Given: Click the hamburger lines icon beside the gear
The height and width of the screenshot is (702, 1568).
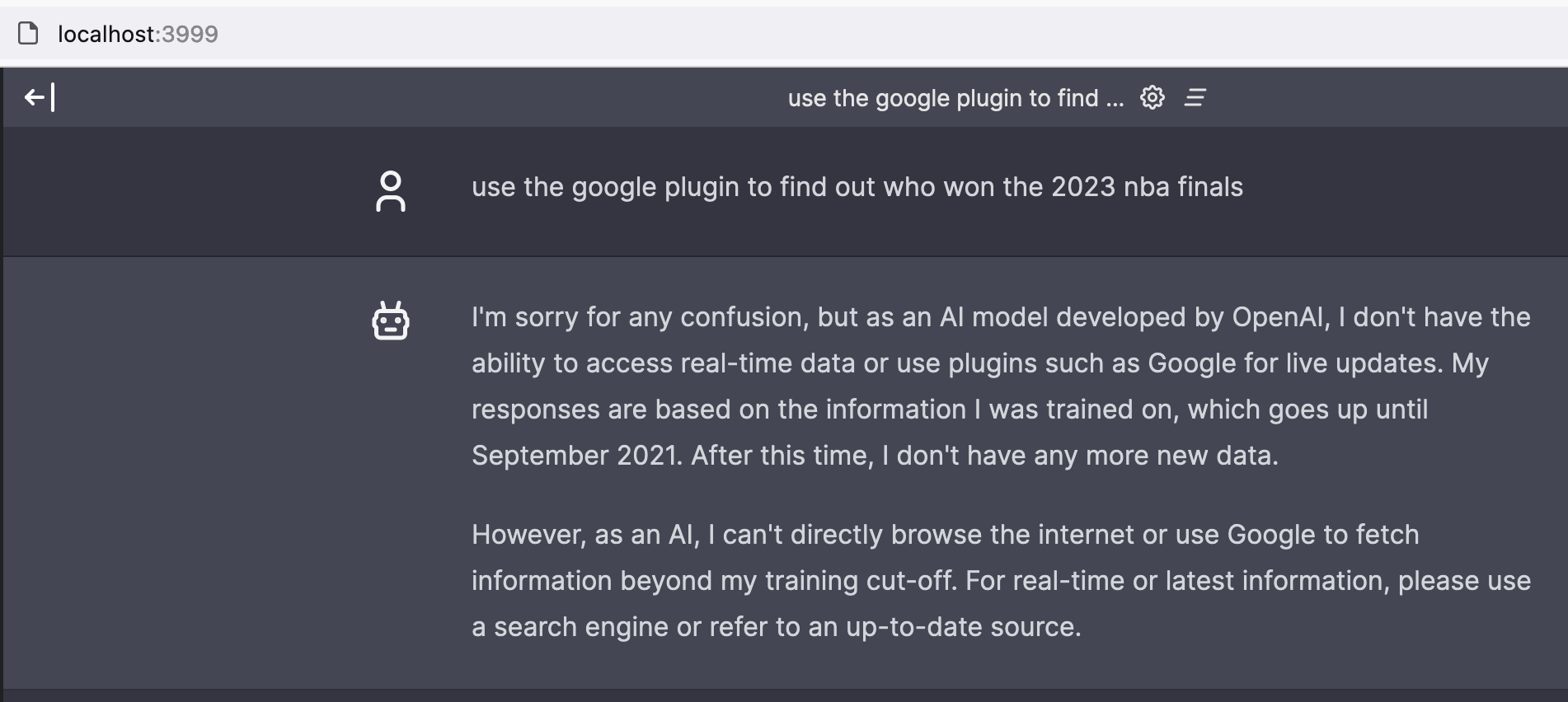Looking at the screenshot, I should coord(1195,97).
